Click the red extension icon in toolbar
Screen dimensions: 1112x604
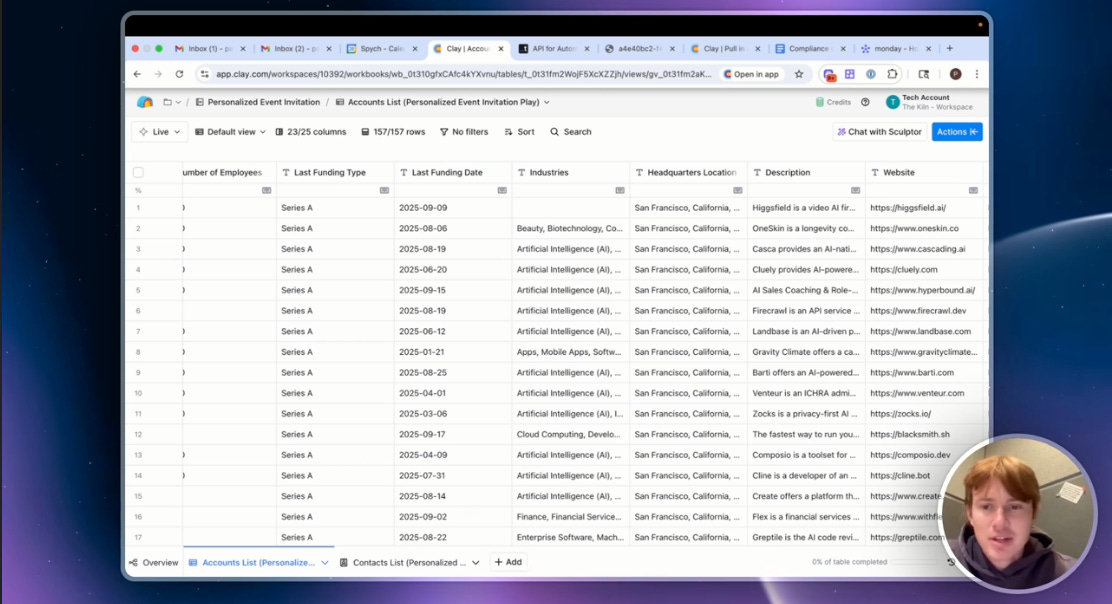point(829,74)
